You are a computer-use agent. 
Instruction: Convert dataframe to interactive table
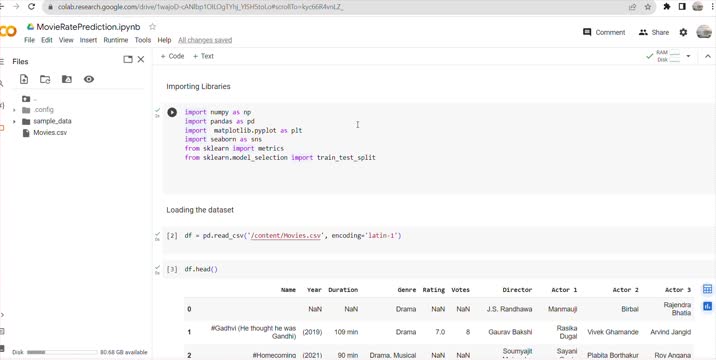tap(707, 289)
